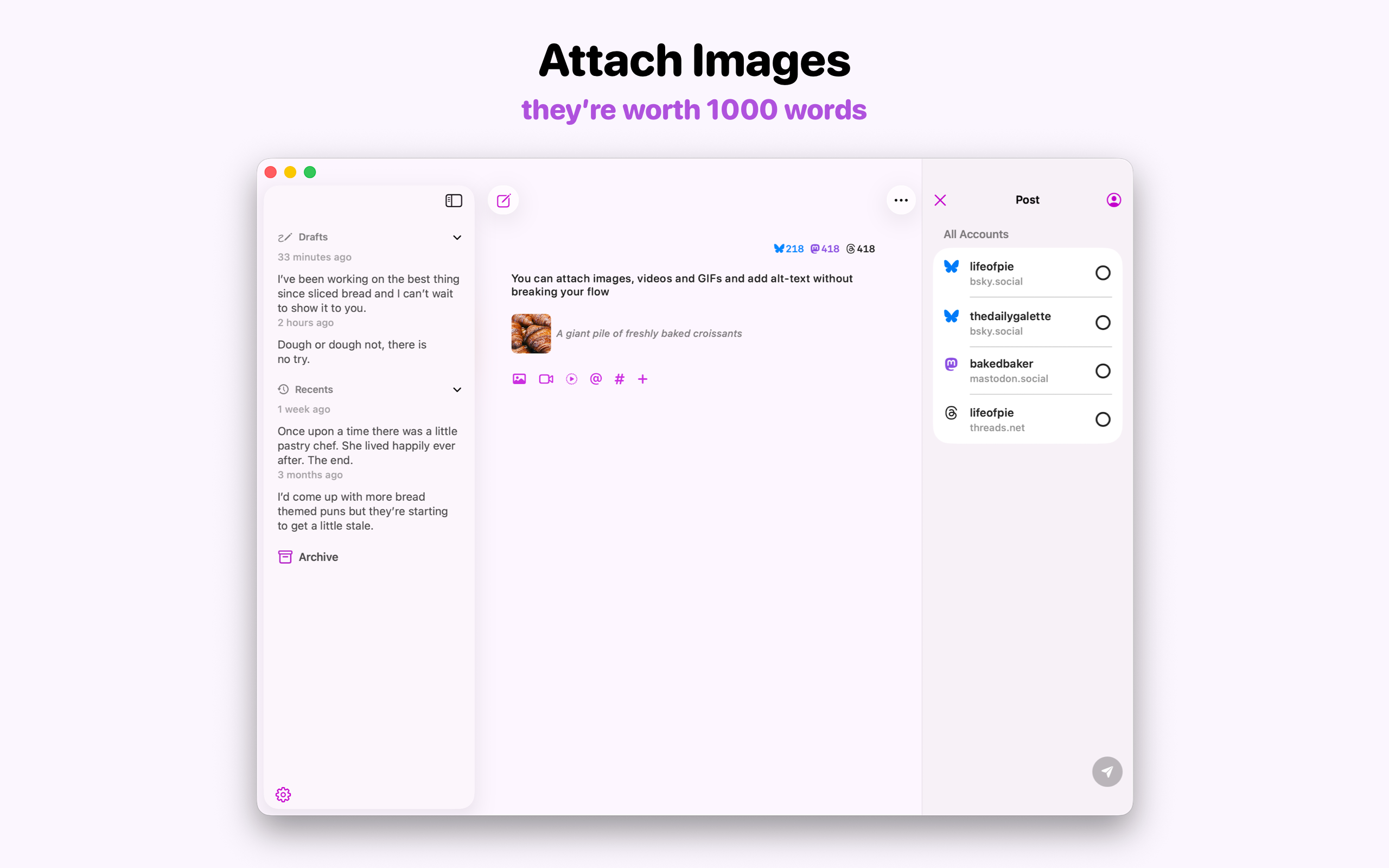1389x868 pixels.
Task: Open draft 'Dough or dough not, there is no try.'
Action: [x=352, y=352]
